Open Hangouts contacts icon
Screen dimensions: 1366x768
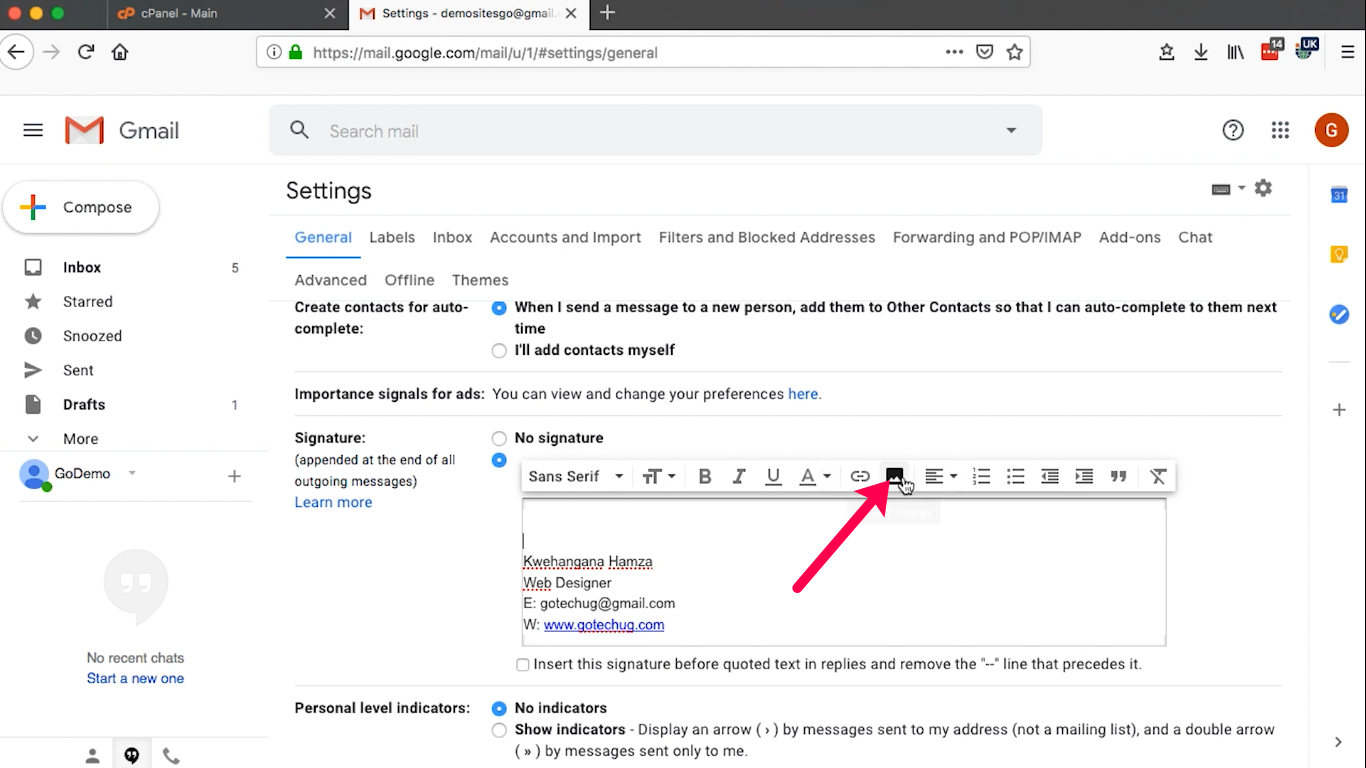93,756
